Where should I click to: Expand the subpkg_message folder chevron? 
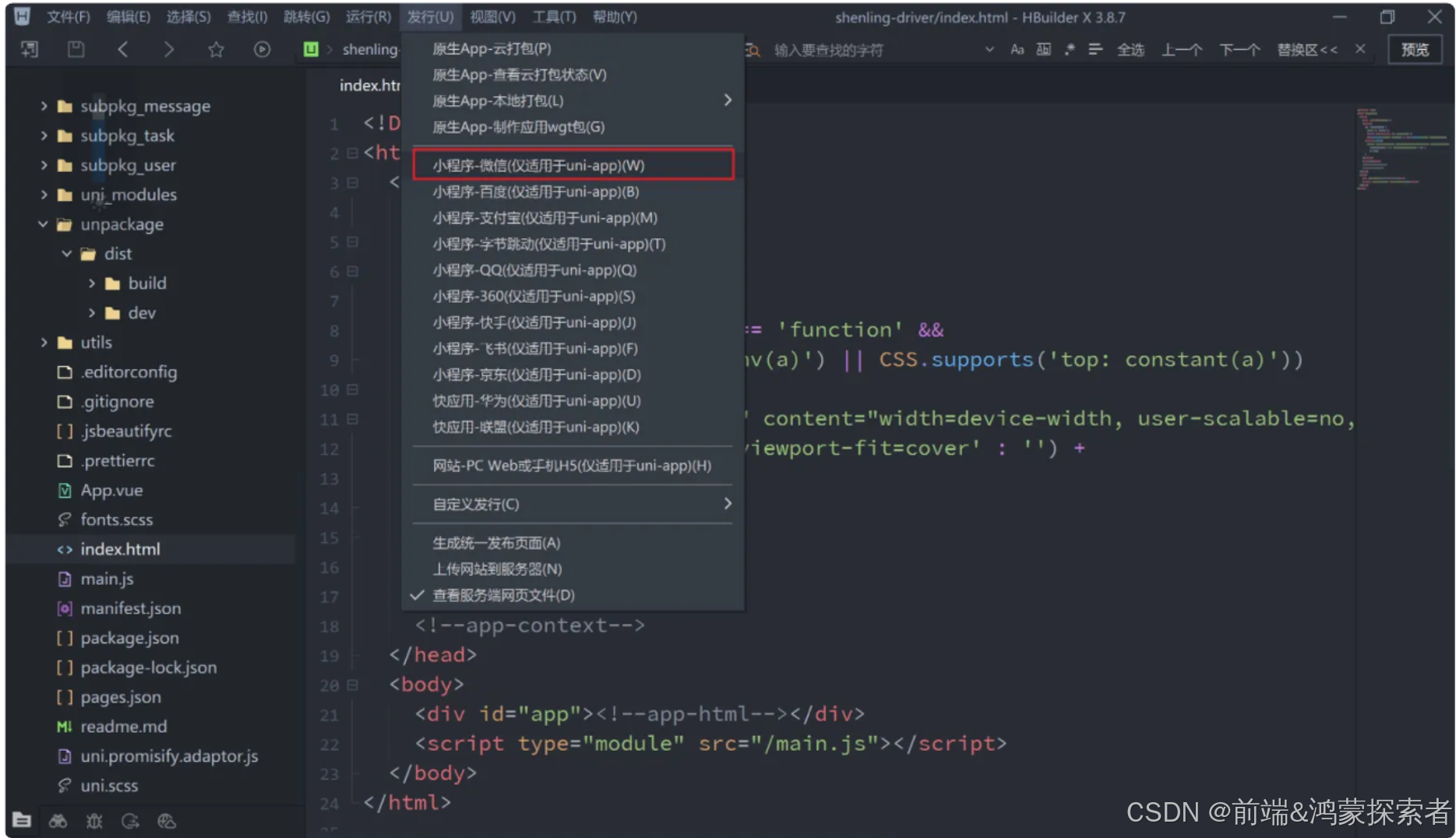(44, 106)
